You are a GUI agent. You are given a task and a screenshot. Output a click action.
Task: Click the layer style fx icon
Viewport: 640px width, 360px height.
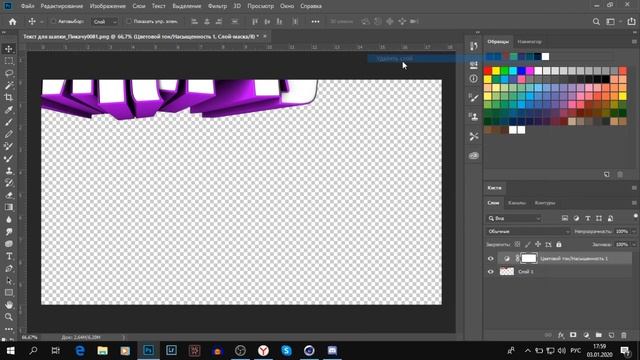coord(561,335)
